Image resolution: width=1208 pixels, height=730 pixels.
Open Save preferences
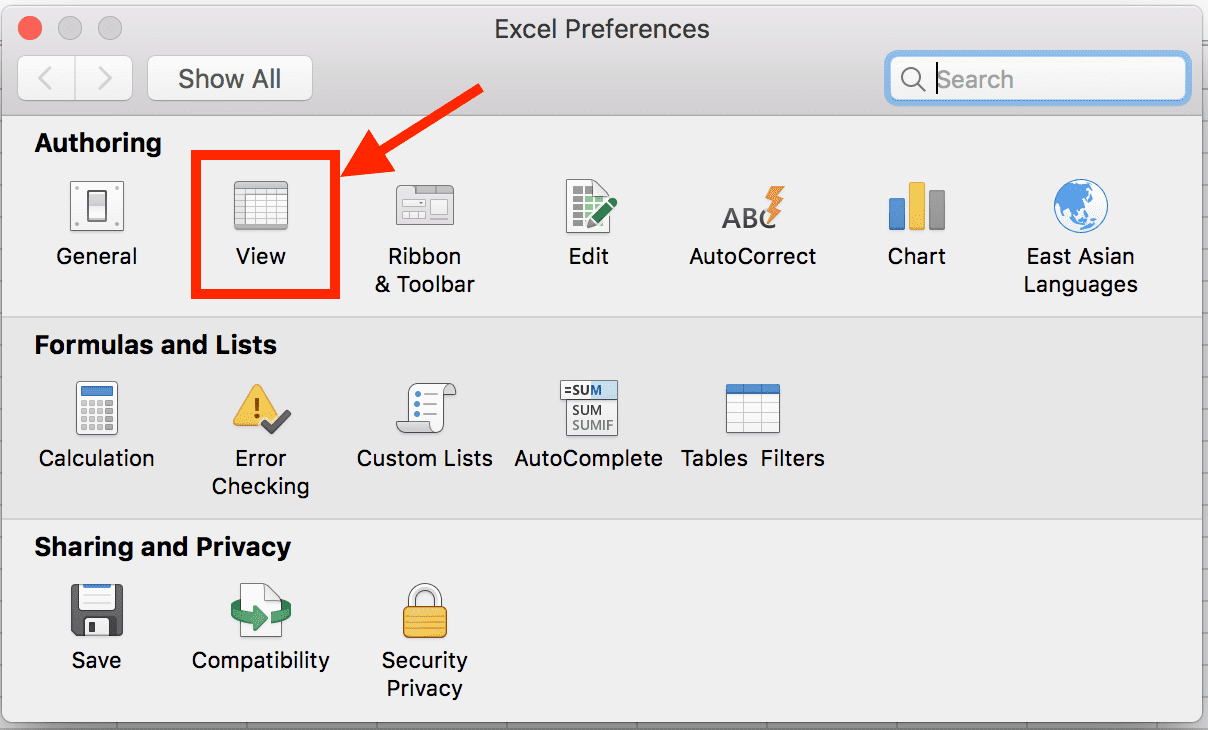(x=97, y=611)
